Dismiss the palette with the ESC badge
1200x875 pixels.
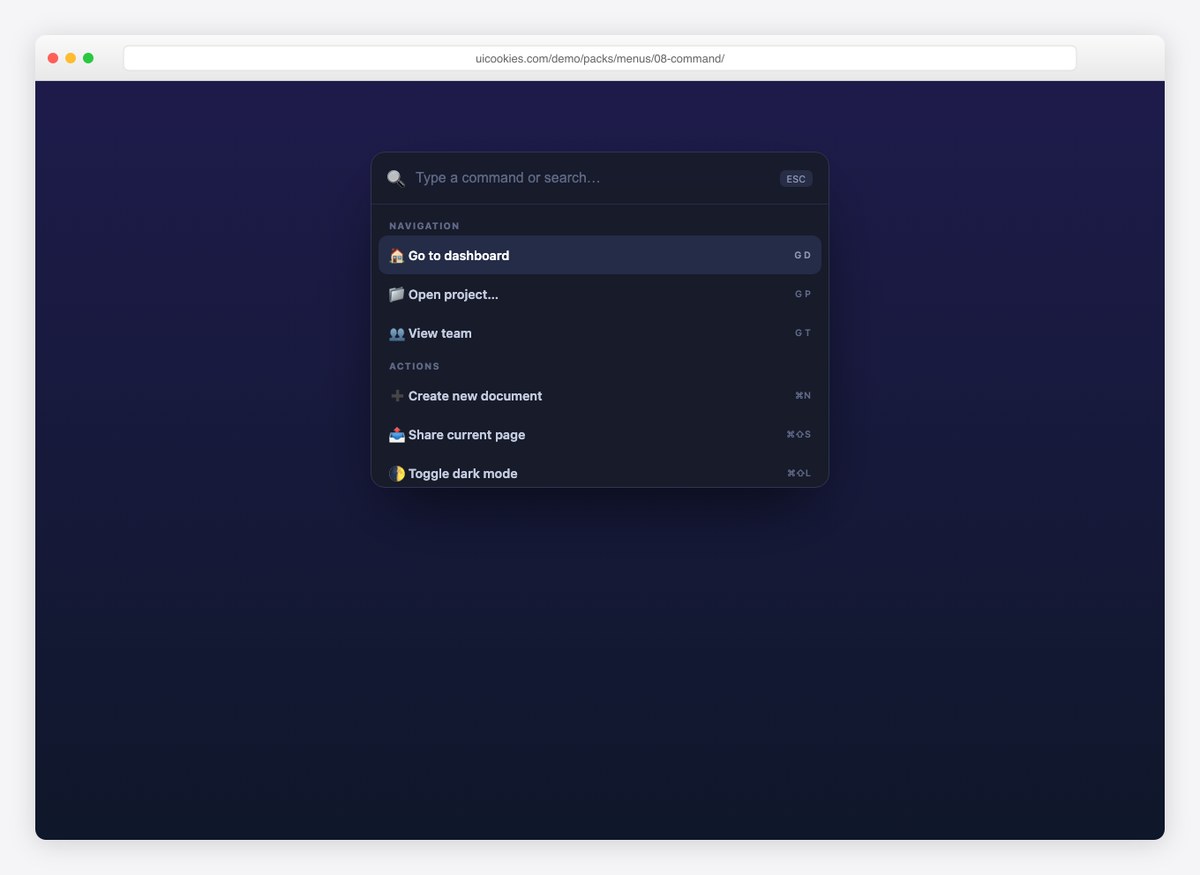coord(796,179)
